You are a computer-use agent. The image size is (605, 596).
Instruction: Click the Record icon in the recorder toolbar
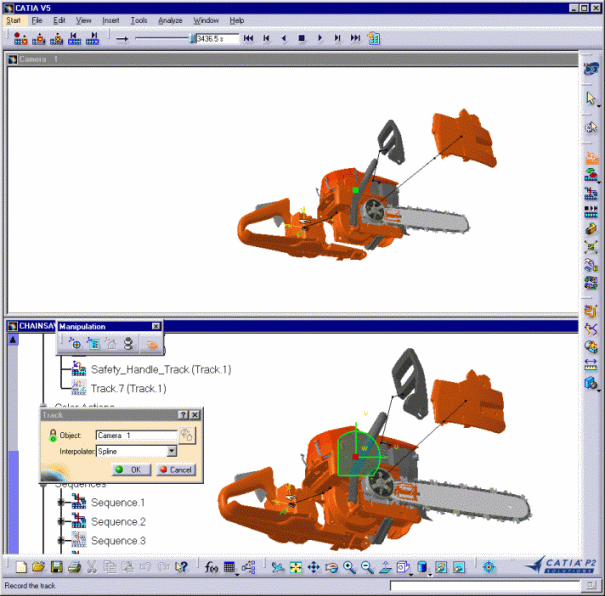20,38
